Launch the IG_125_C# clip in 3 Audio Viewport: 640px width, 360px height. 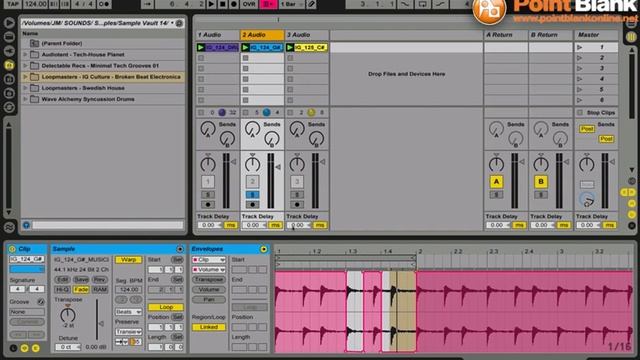[x=290, y=47]
